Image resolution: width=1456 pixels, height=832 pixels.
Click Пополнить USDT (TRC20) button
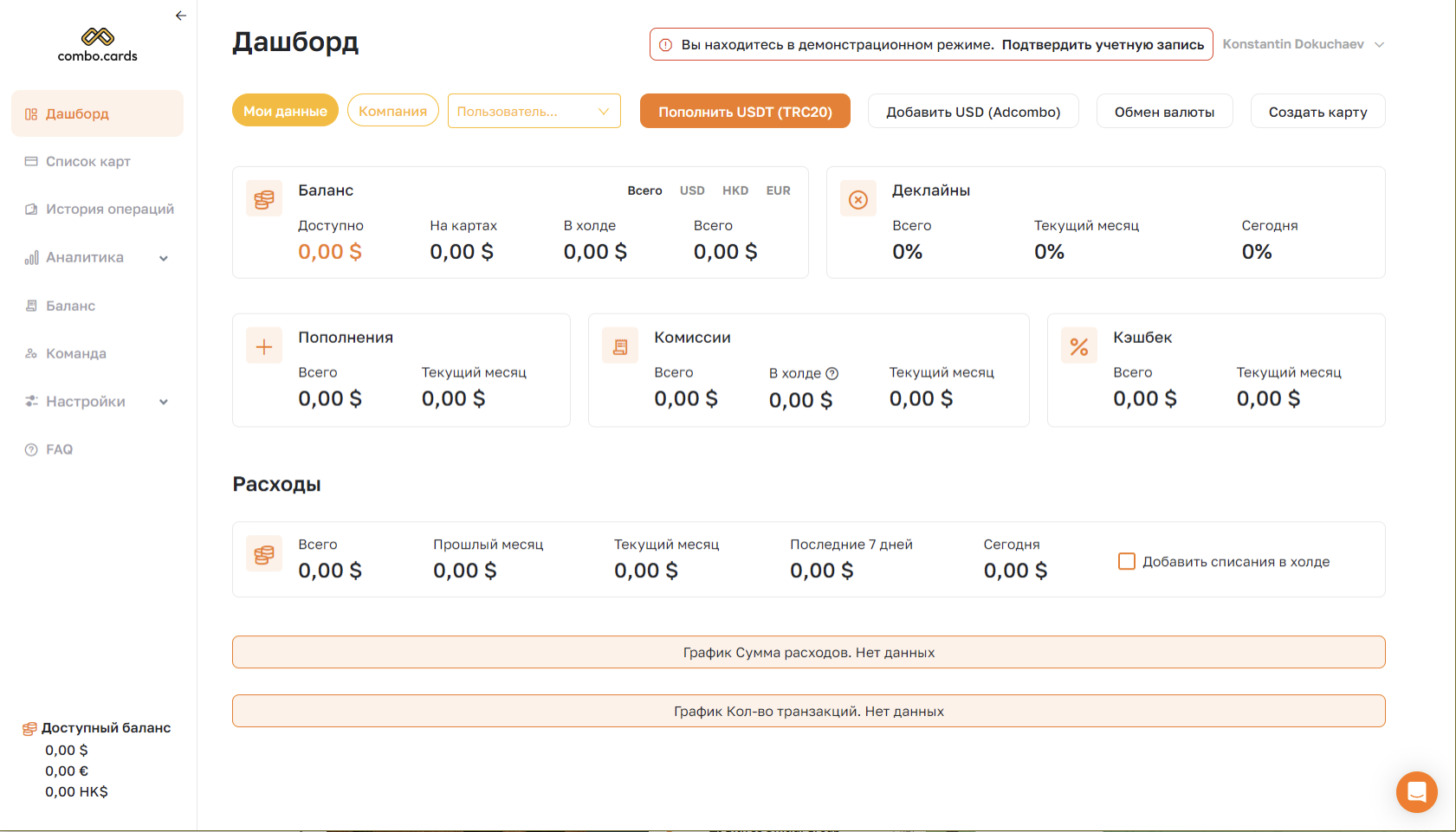pos(745,111)
